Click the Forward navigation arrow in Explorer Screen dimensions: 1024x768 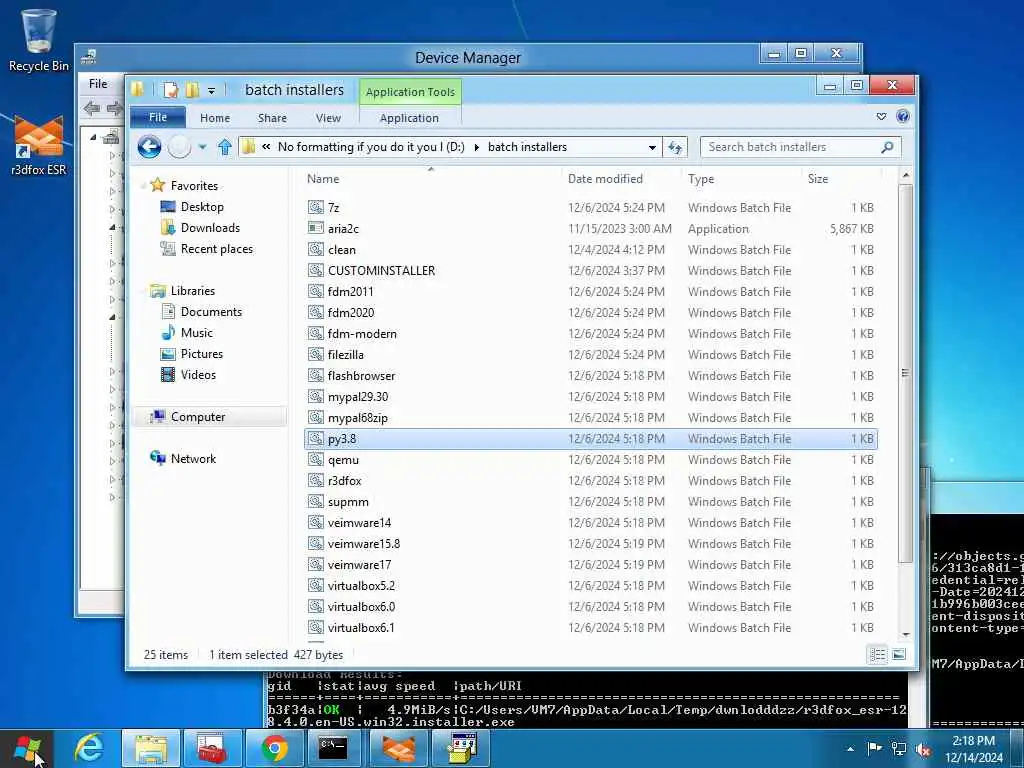click(180, 147)
